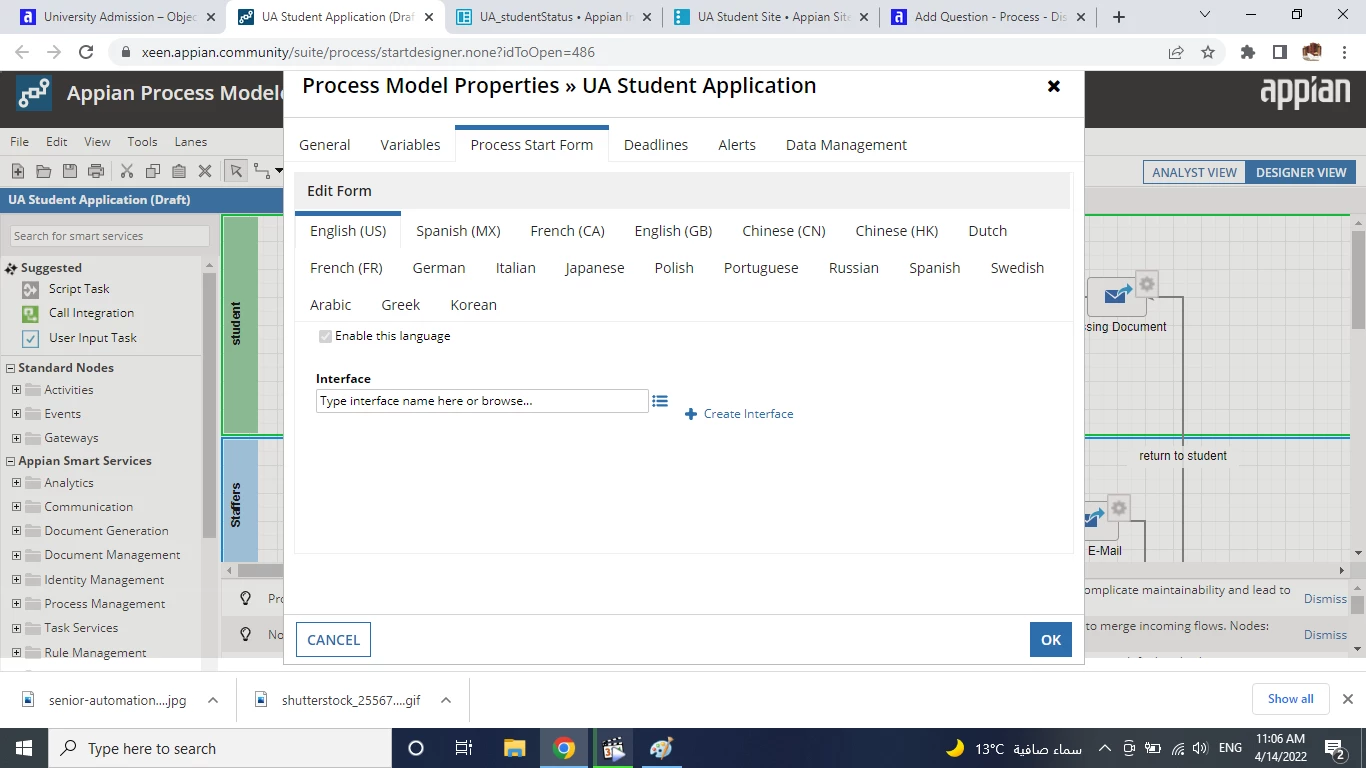Click Show all downloads button
The image size is (1366, 768).
(x=1290, y=699)
